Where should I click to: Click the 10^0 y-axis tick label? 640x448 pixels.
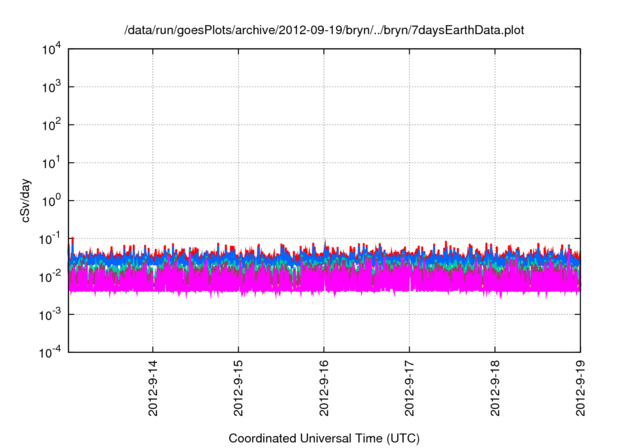52,201
